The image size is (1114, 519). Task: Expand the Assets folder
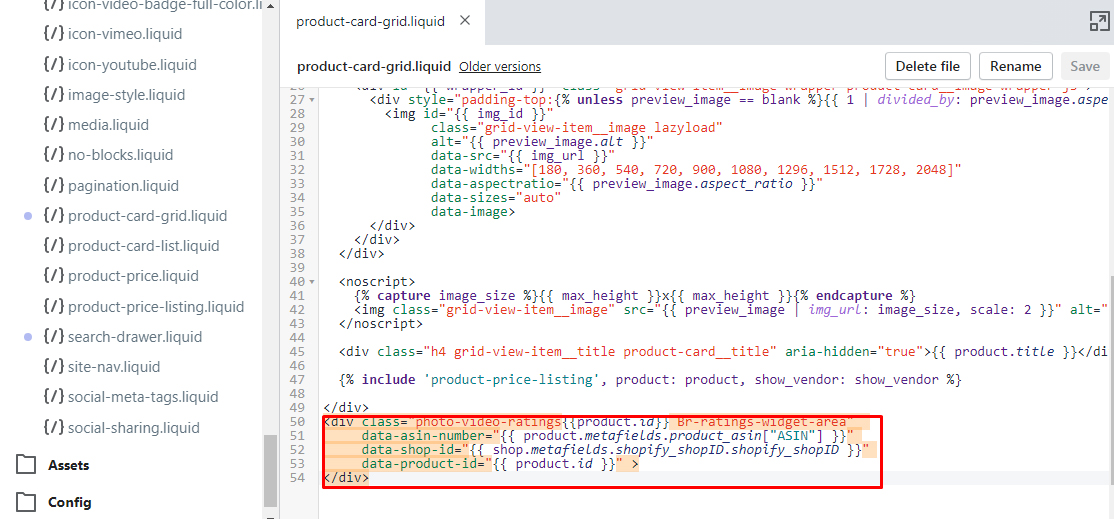click(x=68, y=465)
